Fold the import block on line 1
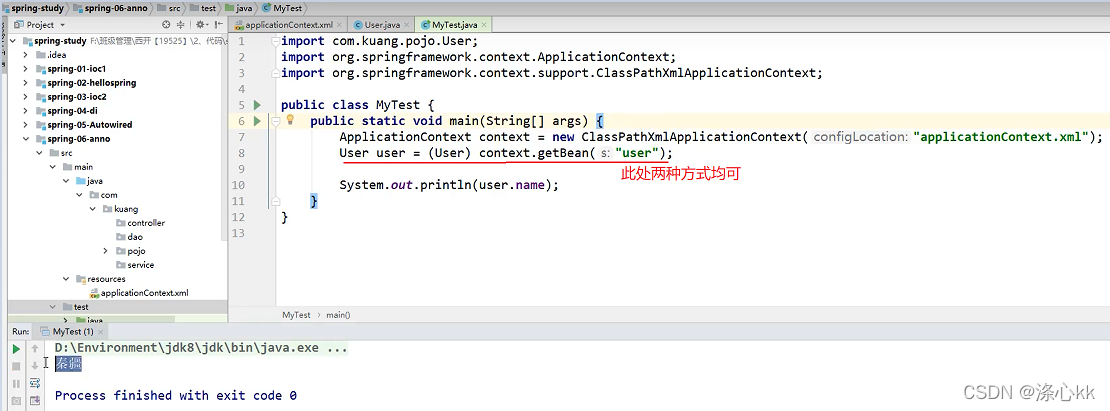The height and width of the screenshot is (411, 1110). point(276,41)
